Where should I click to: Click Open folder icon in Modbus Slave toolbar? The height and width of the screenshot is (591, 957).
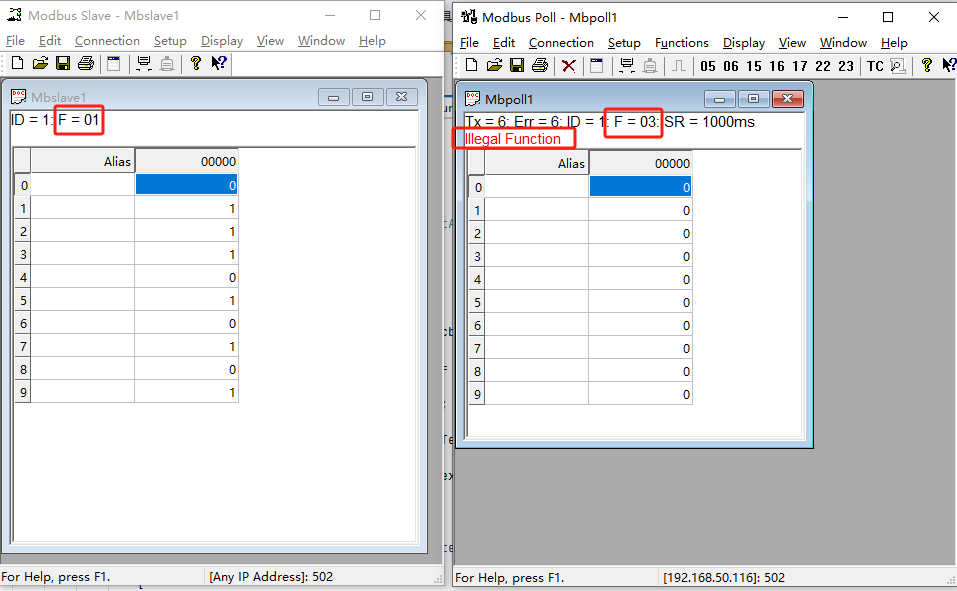tap(40, 63)
